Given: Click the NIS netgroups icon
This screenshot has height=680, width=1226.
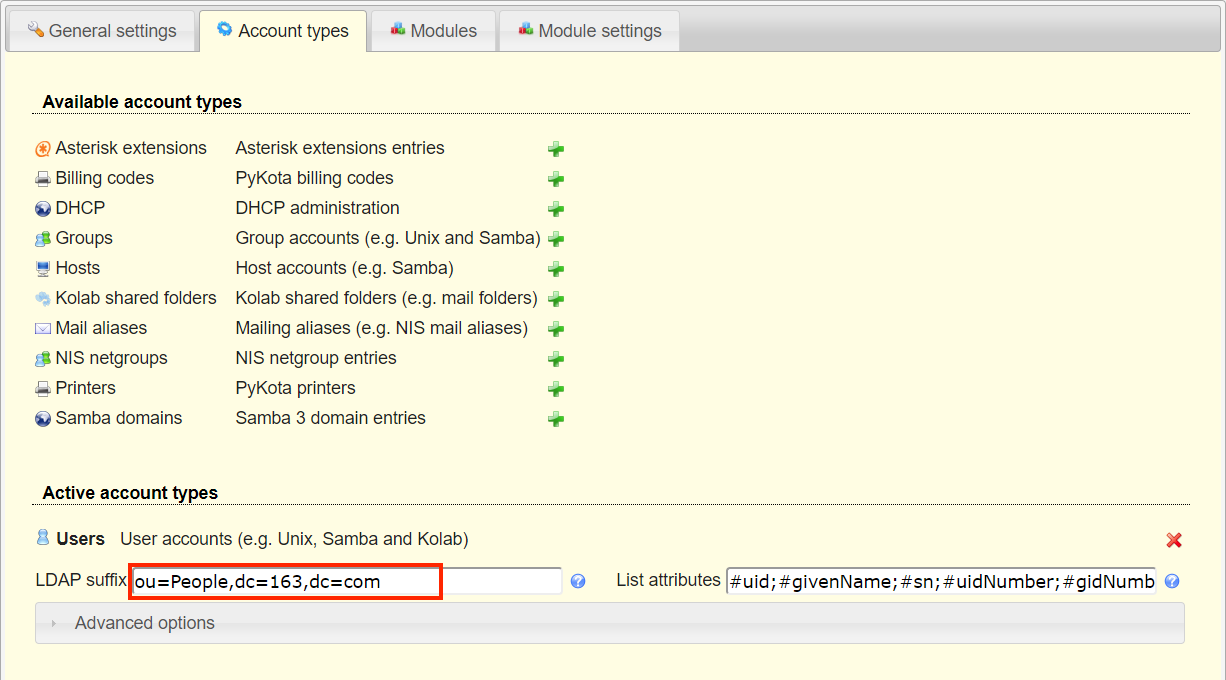Looking at the screenshot, I should [43, 359].
